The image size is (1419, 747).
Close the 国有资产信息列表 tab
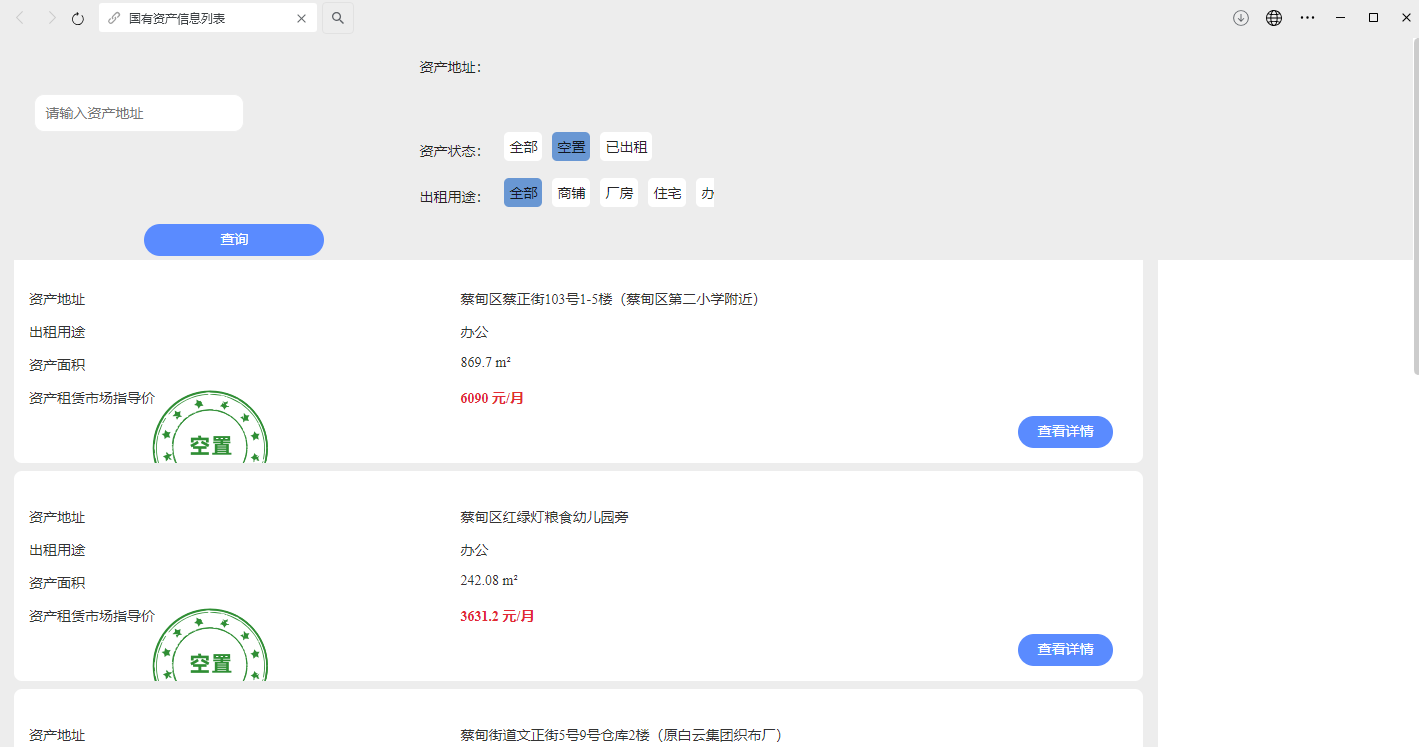pyautogui.click(x=302, y=18)
